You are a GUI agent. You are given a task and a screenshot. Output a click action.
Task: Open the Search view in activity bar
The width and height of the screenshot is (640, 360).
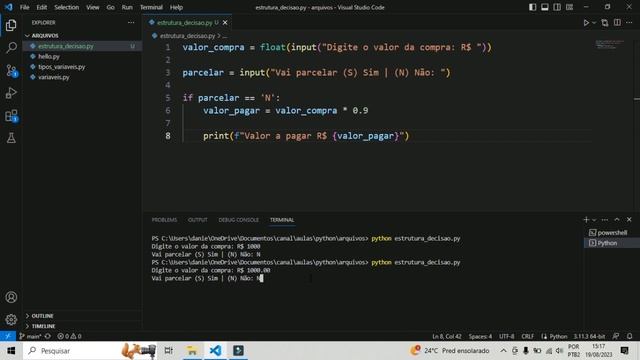pyautogui.click(x=11, y=48)
